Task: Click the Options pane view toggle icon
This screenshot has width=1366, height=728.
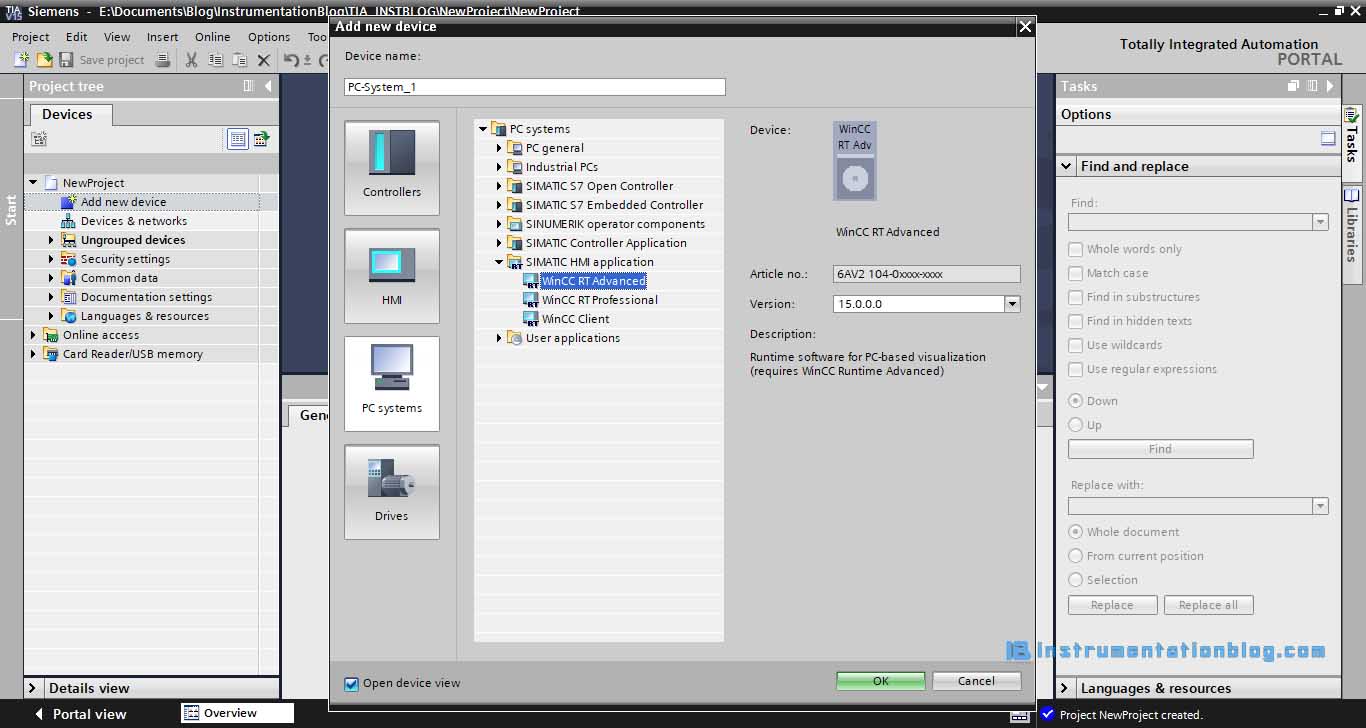Action: coord(1328,139)
